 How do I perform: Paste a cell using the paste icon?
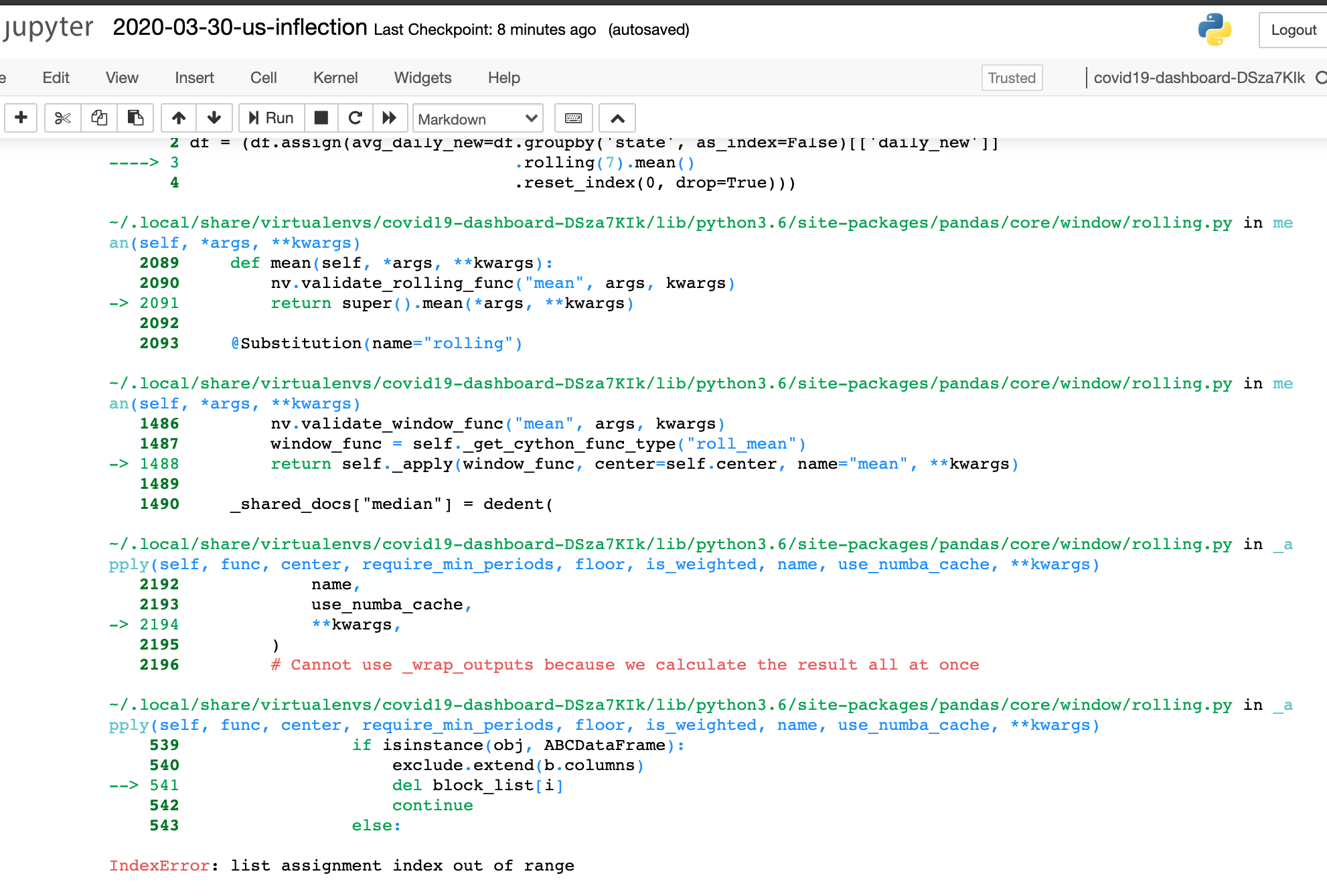[x=136, y=118]
